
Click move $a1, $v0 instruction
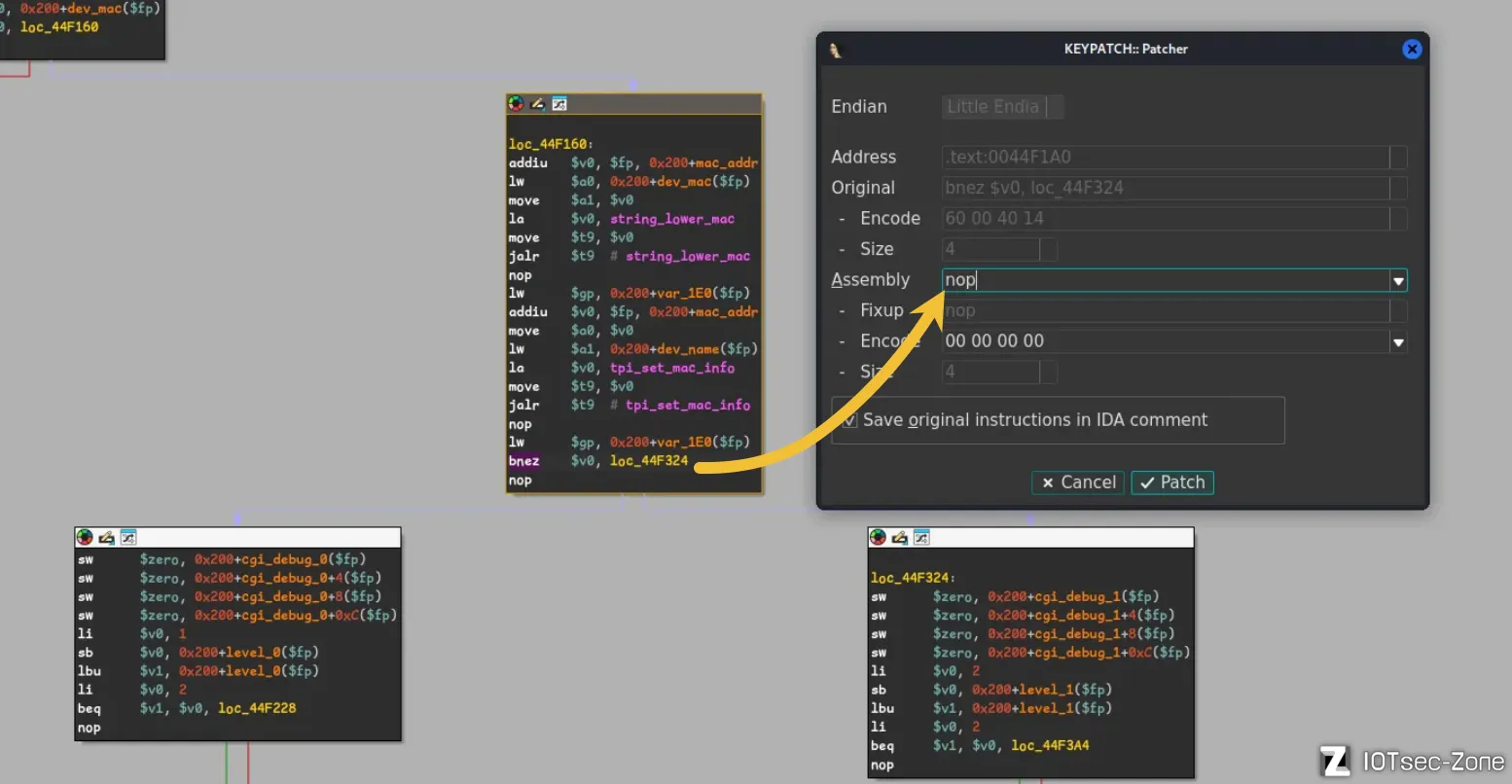coord(571,200)
